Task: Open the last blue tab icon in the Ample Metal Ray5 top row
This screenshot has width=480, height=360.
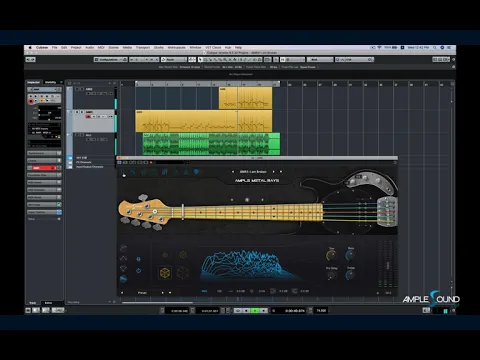Action: click(x=196, y=172)
